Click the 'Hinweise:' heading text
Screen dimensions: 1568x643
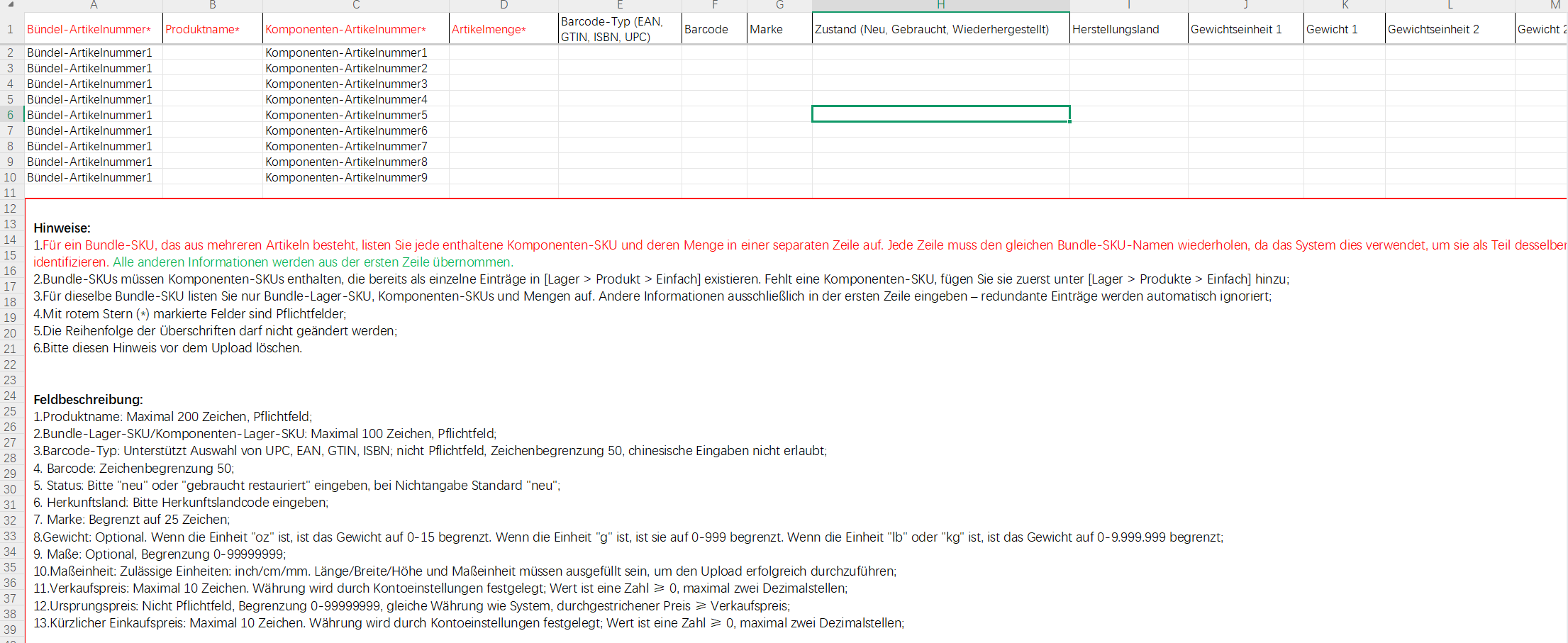pos(62,228)
